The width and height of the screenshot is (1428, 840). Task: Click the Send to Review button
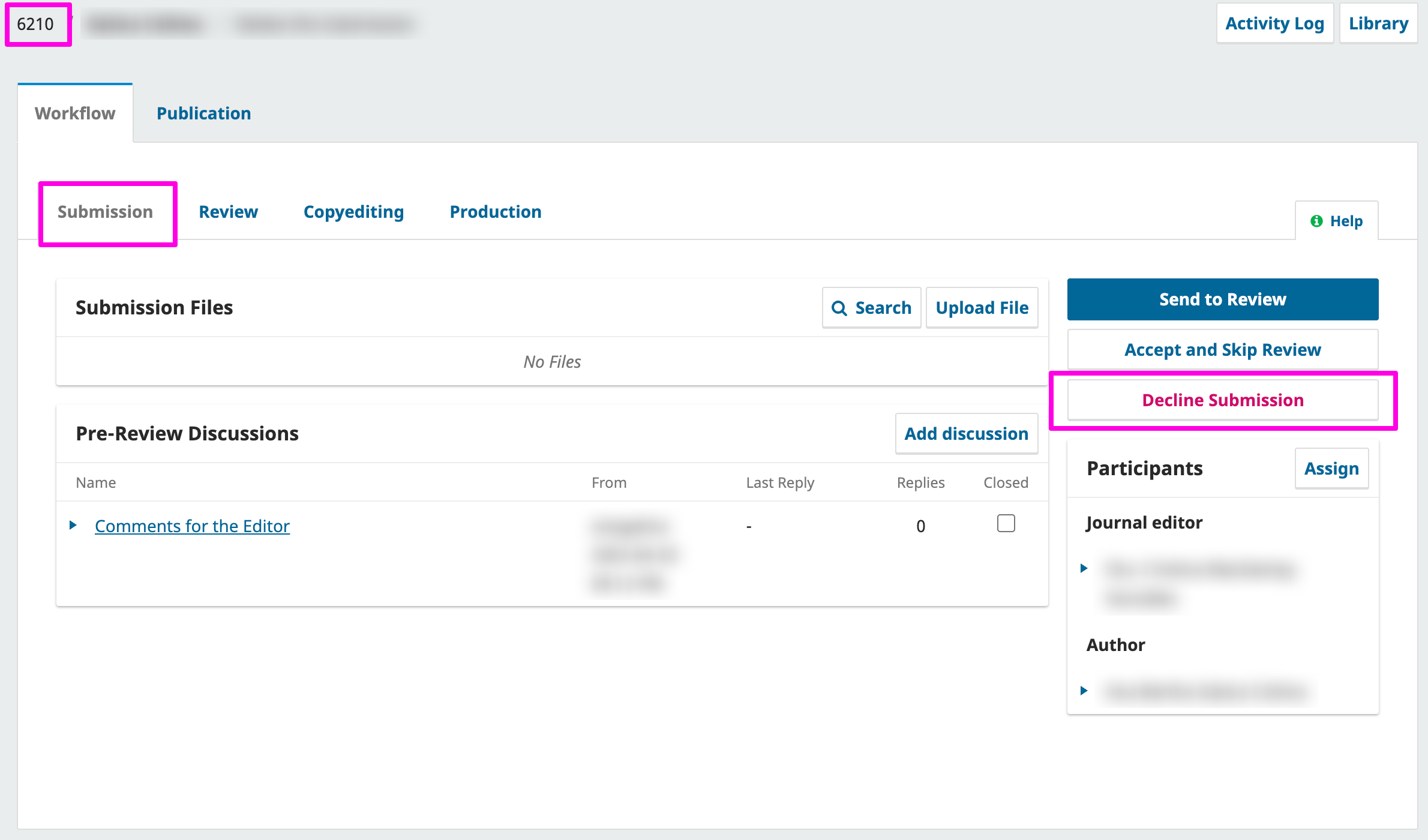tap(1222, 299)
